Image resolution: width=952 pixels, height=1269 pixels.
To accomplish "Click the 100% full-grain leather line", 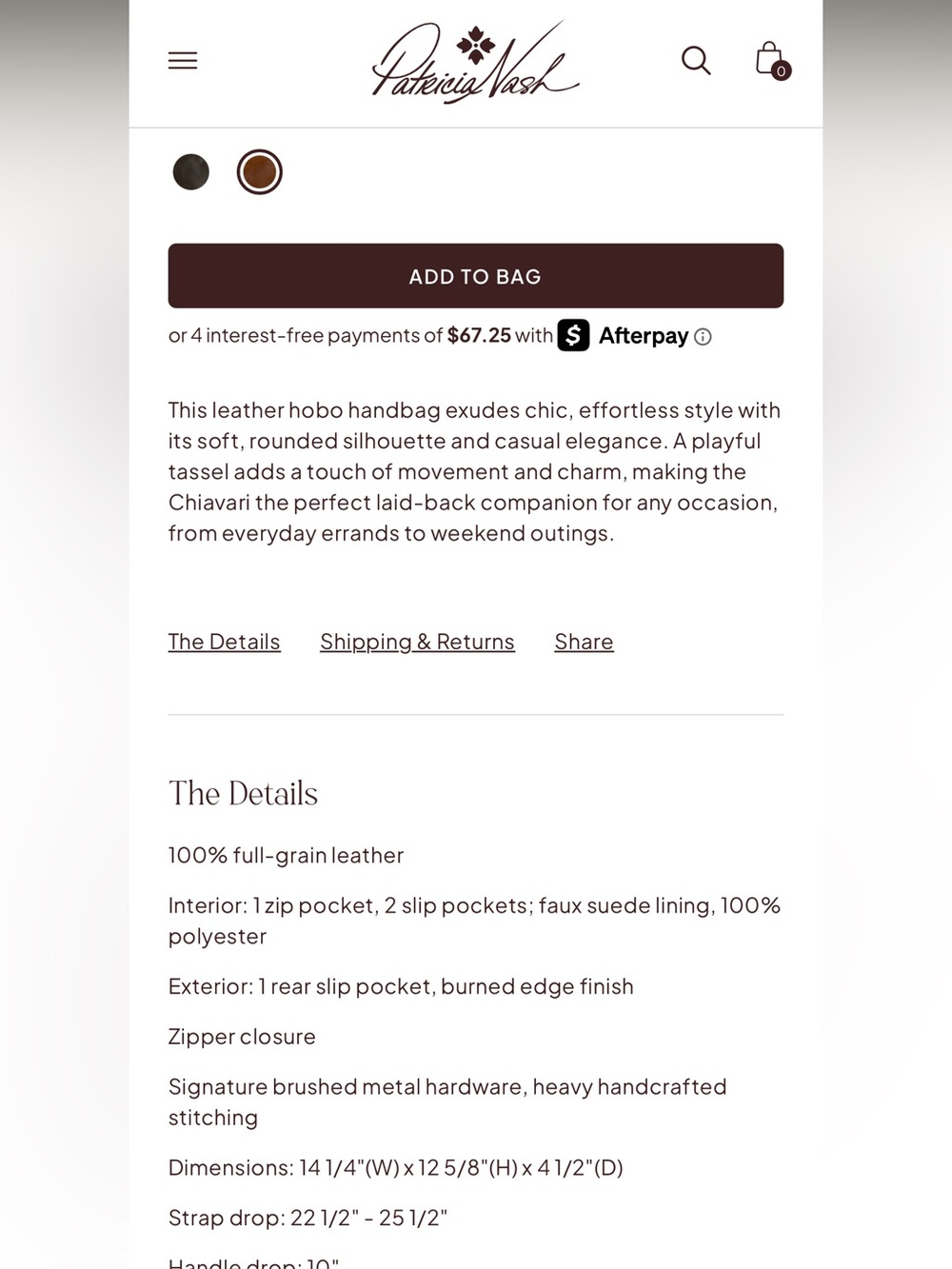I will click(287, 856).
